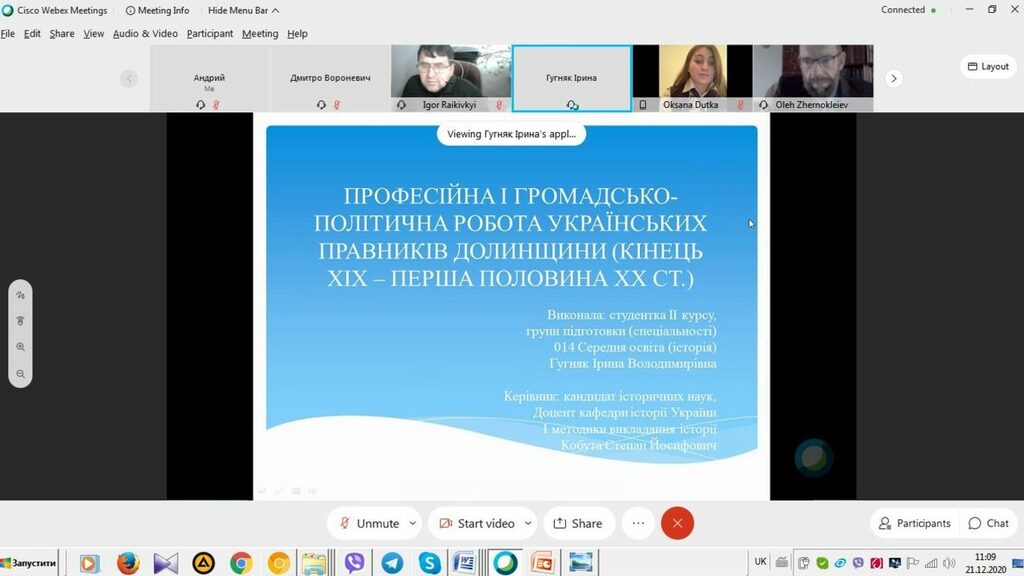Open the Meeting Info link
Image resolution: width=1024 pixels, height=576 pixels.
pos(157,10)
